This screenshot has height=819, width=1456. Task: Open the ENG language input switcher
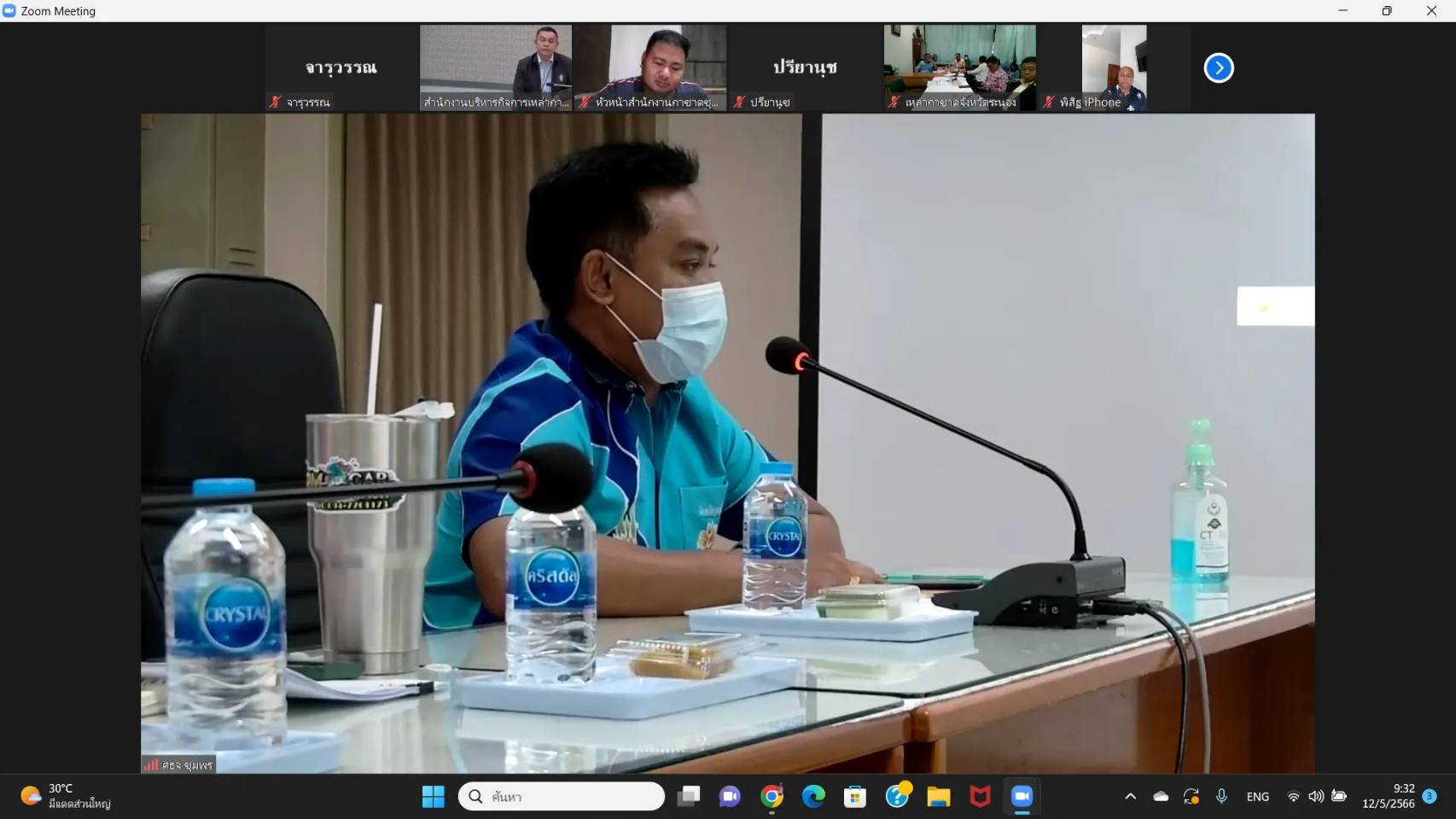(1257, 796)
